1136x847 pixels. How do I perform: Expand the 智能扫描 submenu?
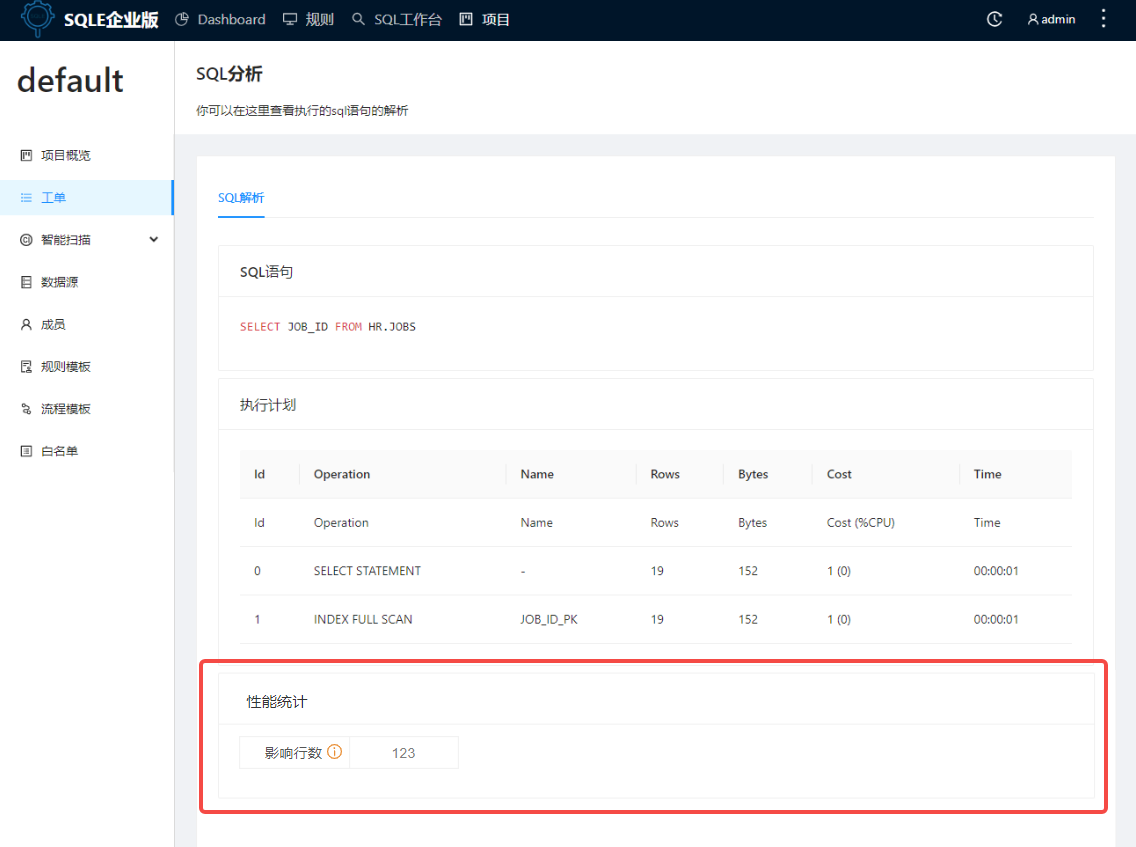87,240
